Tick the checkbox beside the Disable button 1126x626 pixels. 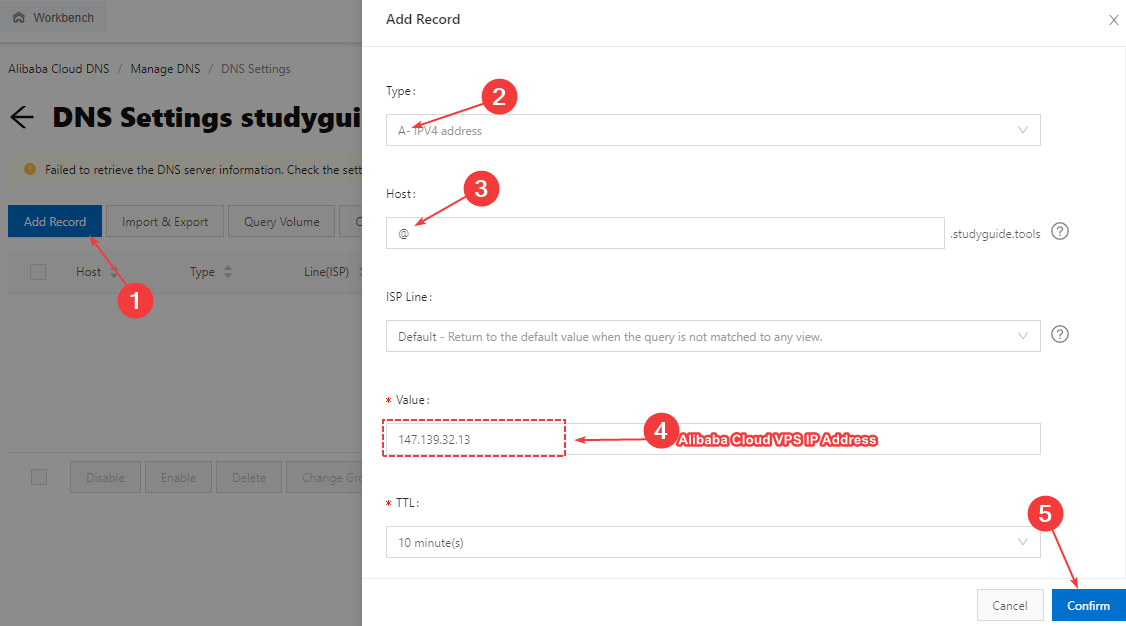point(39,477)
